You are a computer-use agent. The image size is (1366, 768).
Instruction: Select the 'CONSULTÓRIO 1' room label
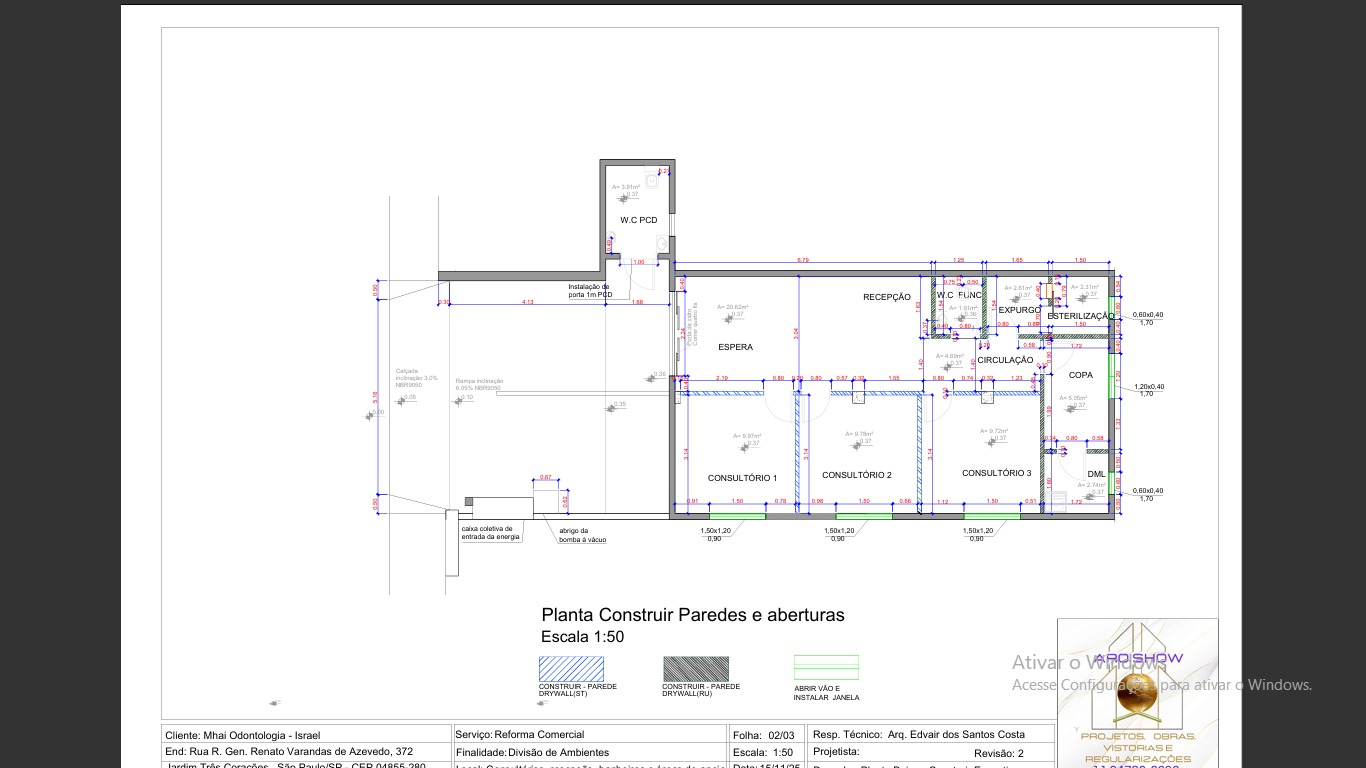click(742, 478)
